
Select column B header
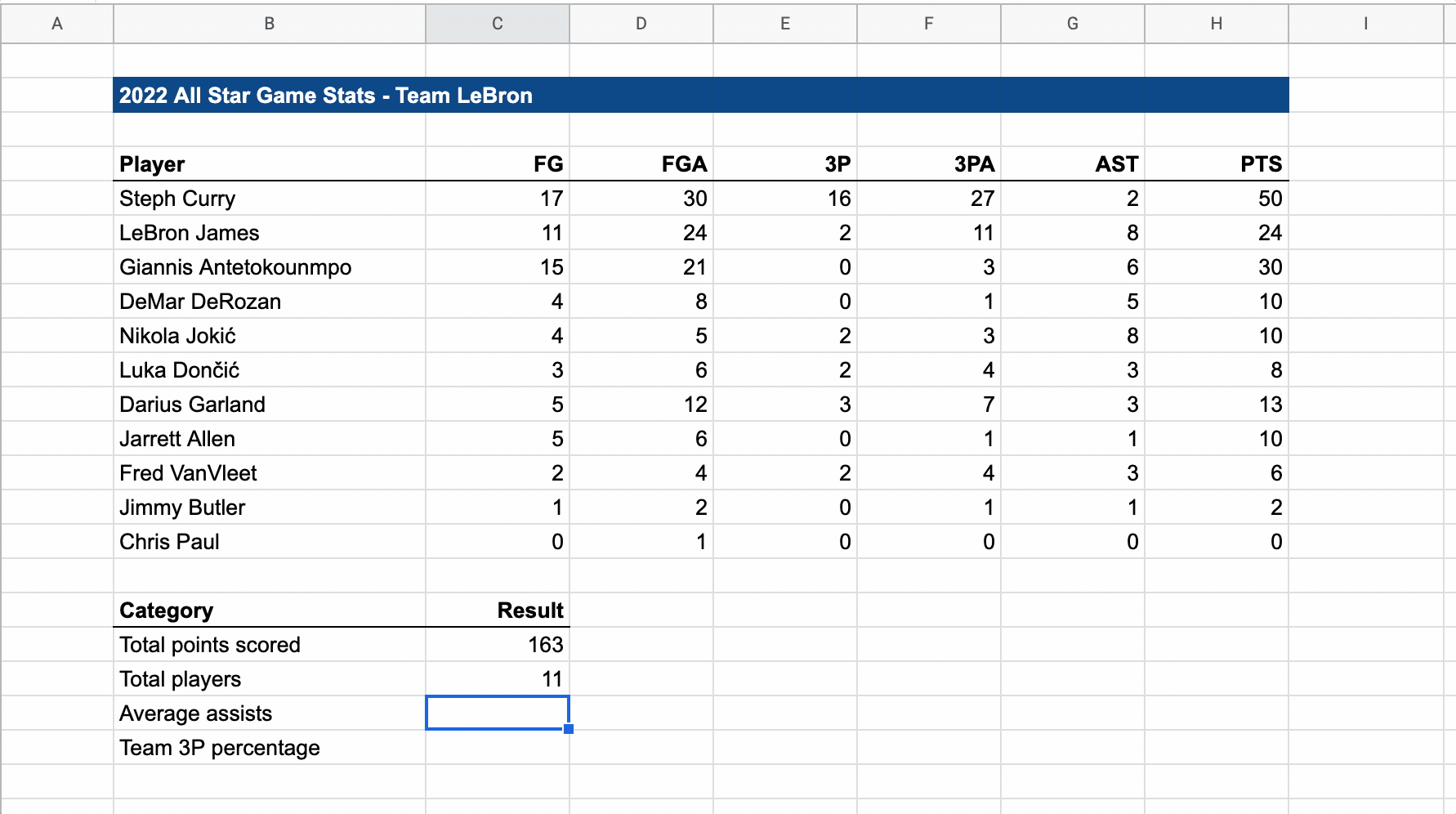pos(269,24)
